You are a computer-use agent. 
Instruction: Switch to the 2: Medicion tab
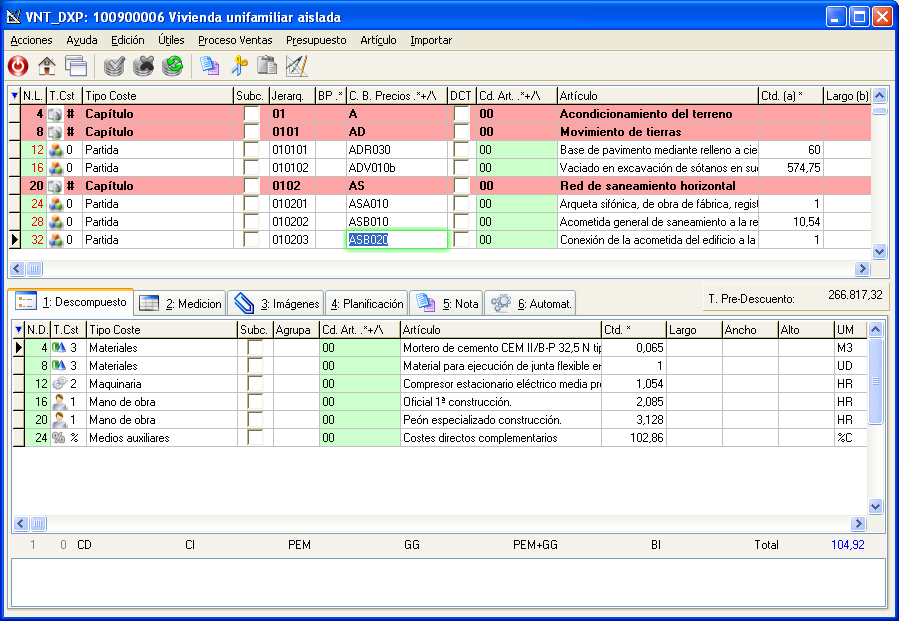(180, 303)
